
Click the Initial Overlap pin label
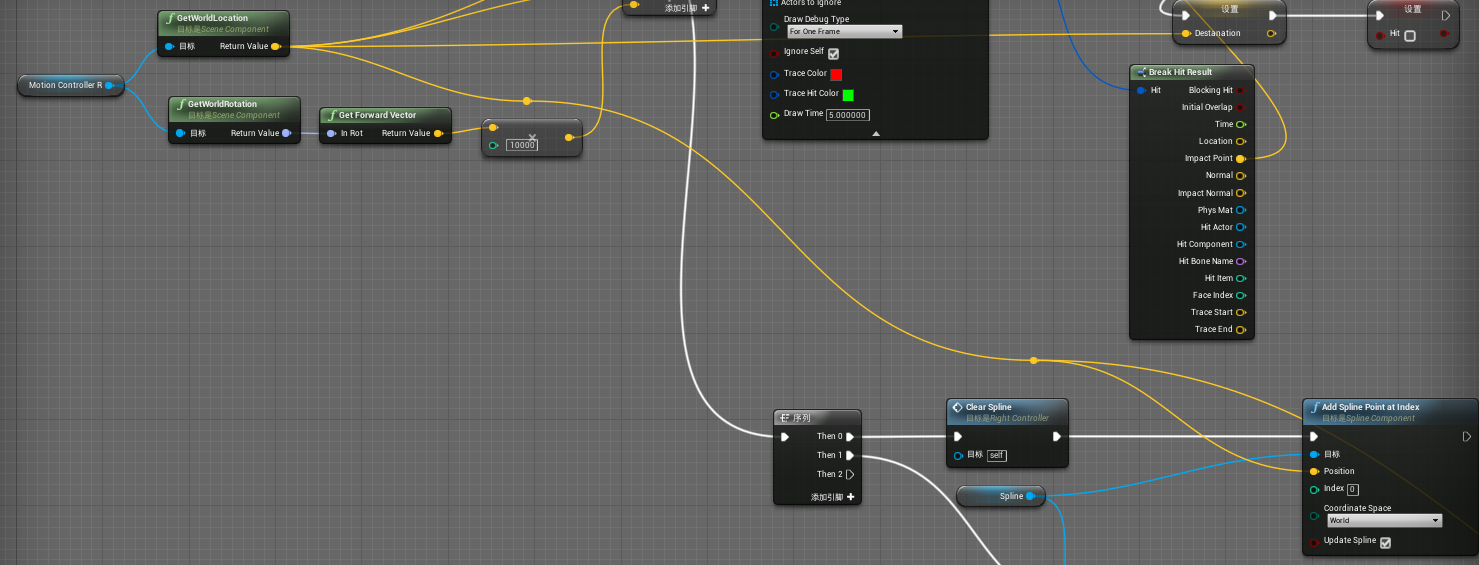click(x=1207, y=107)
